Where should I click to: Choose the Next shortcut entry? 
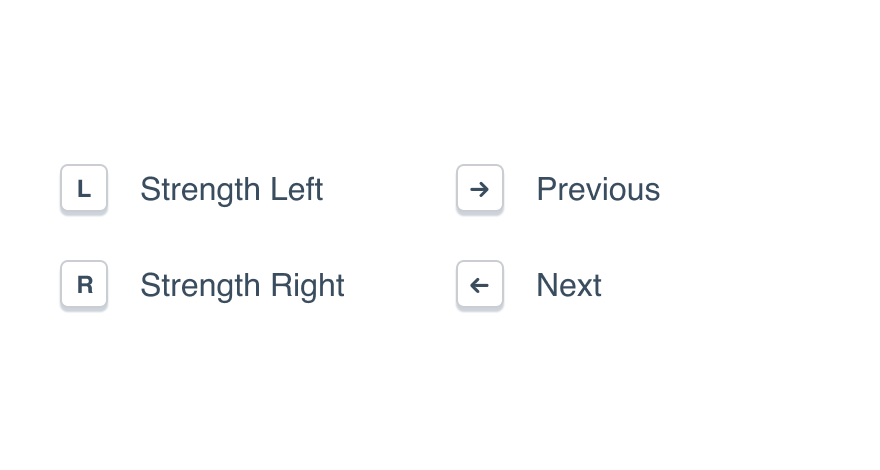[569, 285]
